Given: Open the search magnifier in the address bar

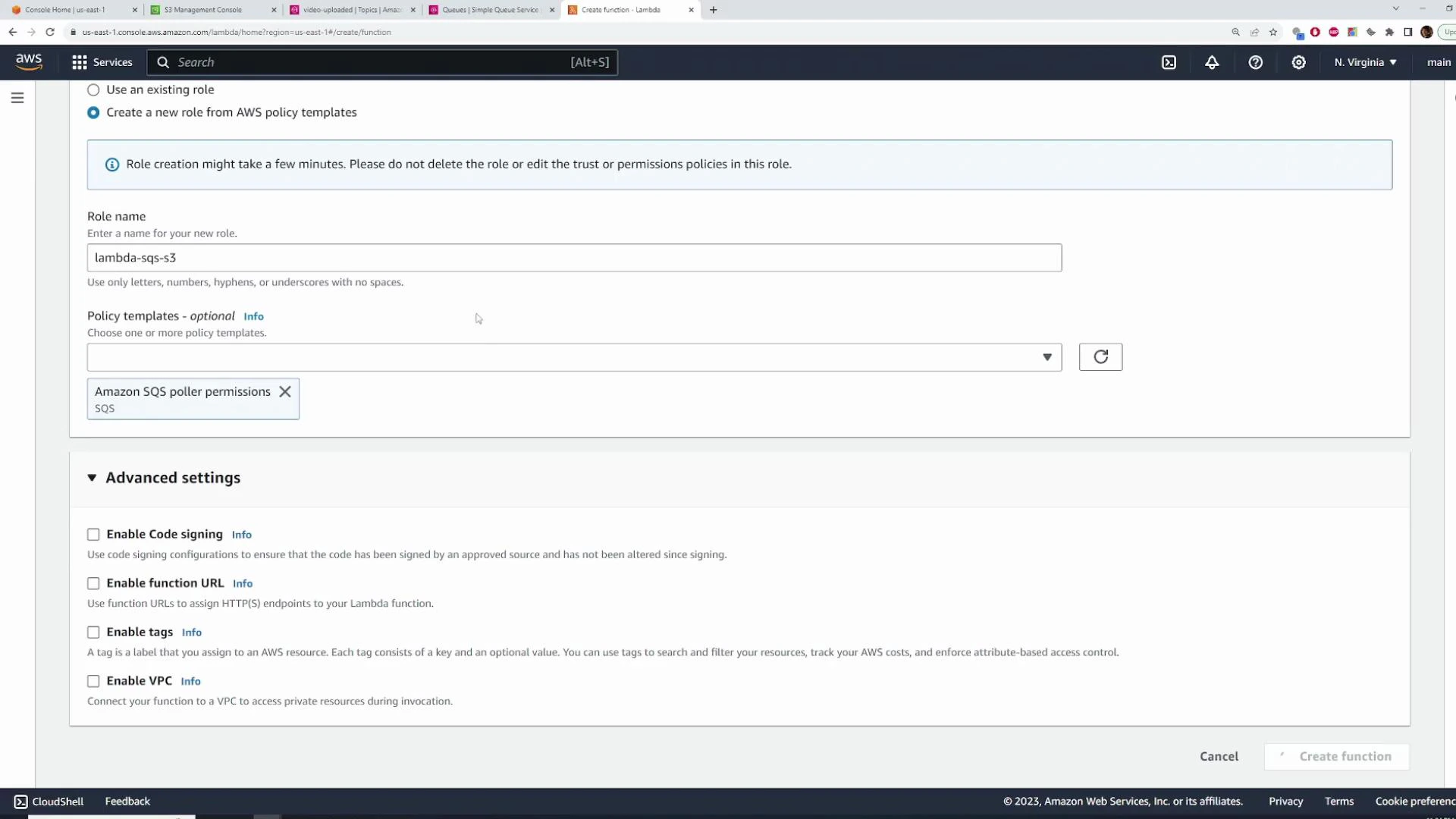Looking at the screenshot, I should pos(1235,32).
